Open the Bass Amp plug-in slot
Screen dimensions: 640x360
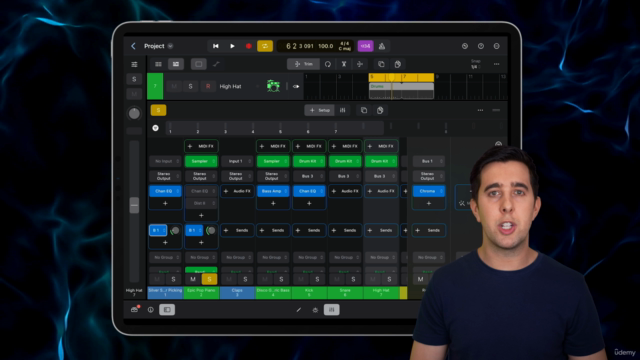(x=273, y=191)
